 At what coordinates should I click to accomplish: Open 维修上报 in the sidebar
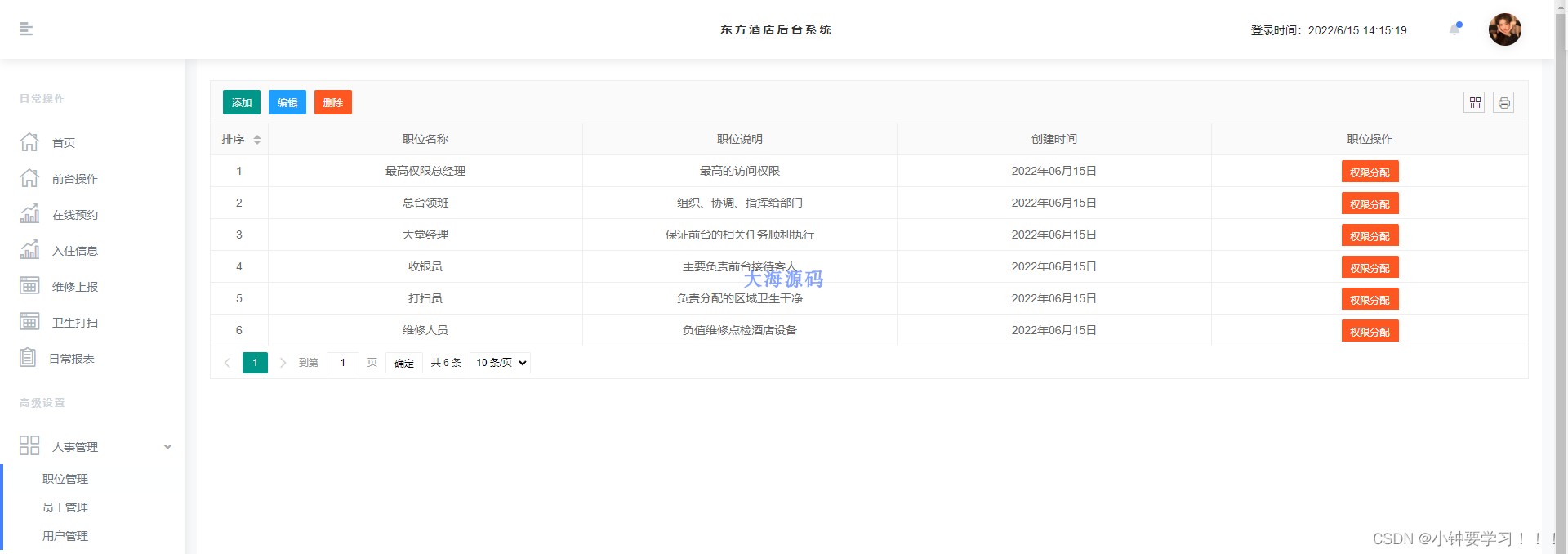coord(75,287)
